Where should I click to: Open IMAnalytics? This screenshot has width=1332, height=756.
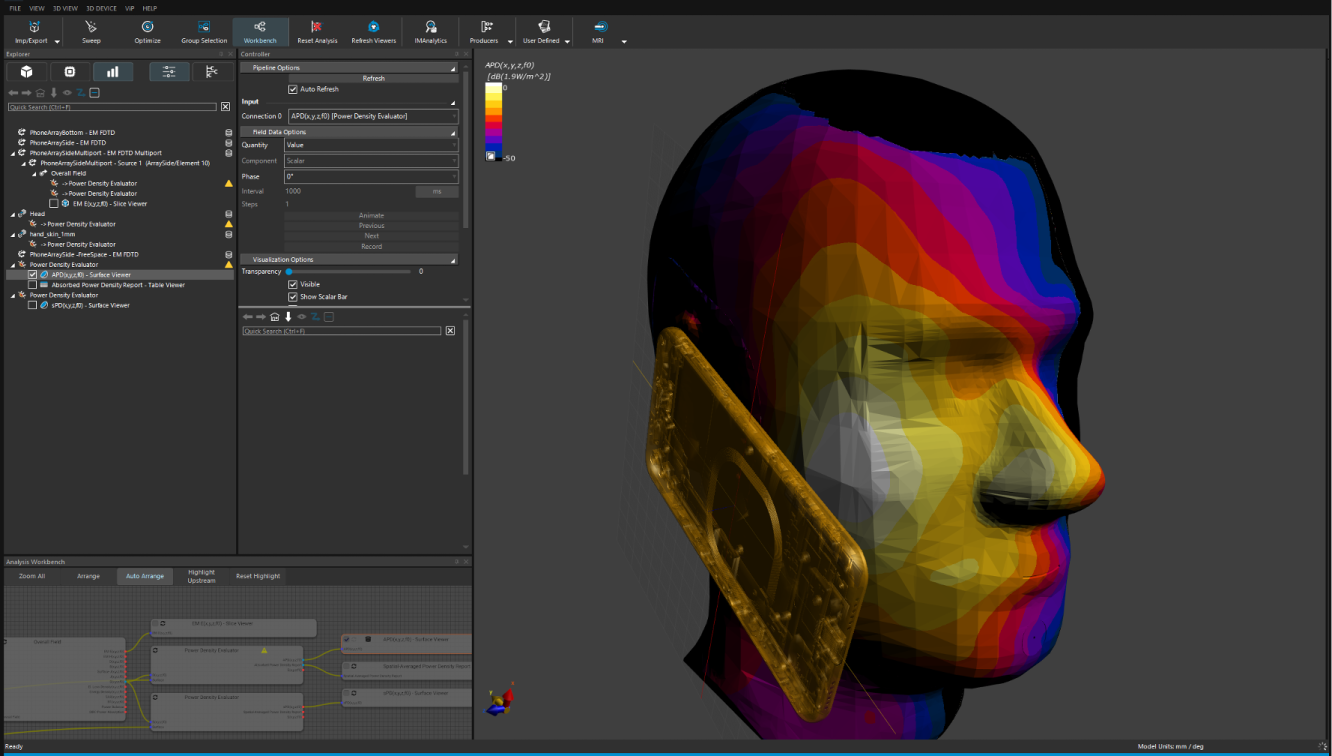430,30
